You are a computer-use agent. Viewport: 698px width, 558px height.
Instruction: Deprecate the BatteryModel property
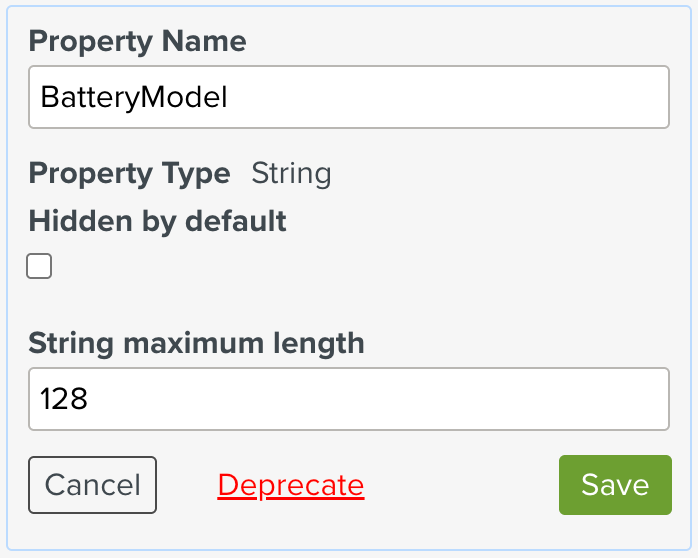(x=290, y=485)
